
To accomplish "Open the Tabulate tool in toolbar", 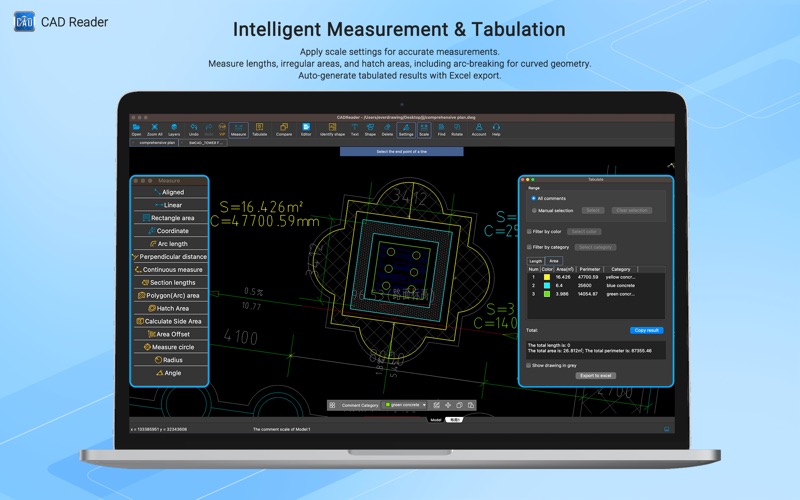I will (x=259, y=130).
